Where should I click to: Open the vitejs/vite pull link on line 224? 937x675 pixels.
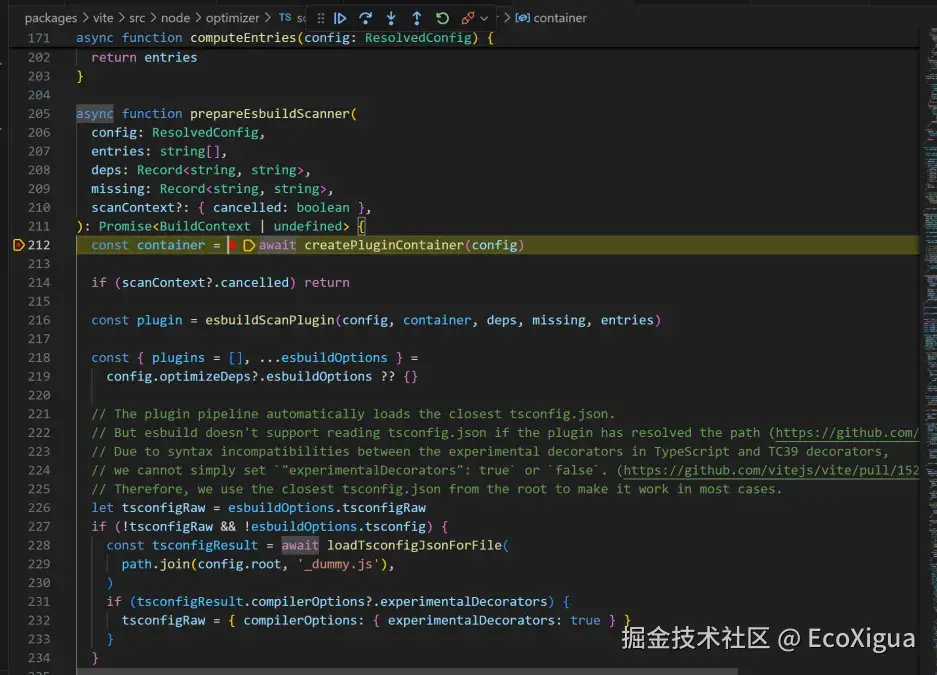[771, 470]
